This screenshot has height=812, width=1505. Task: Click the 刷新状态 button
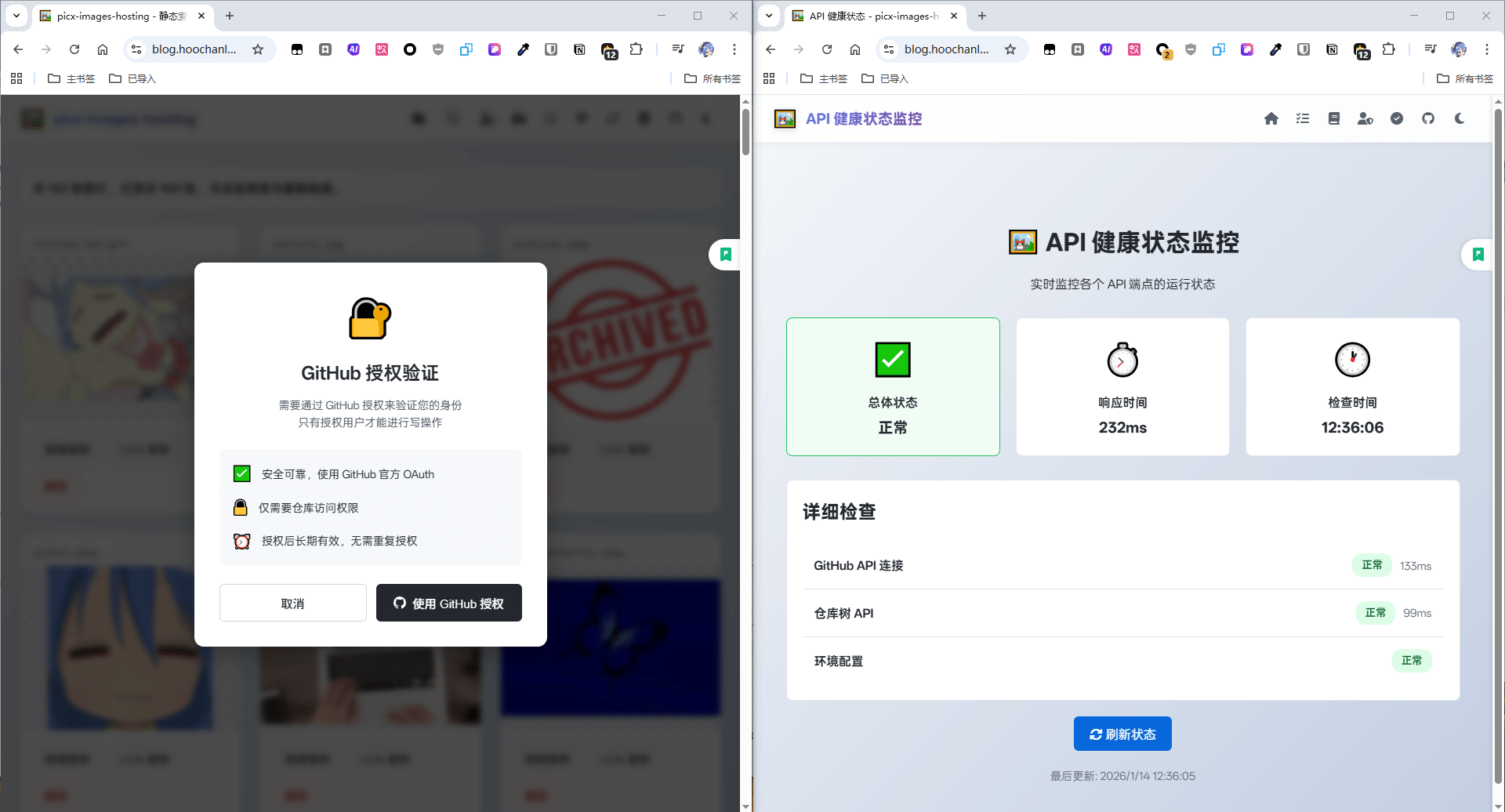tap(1122, 734)
